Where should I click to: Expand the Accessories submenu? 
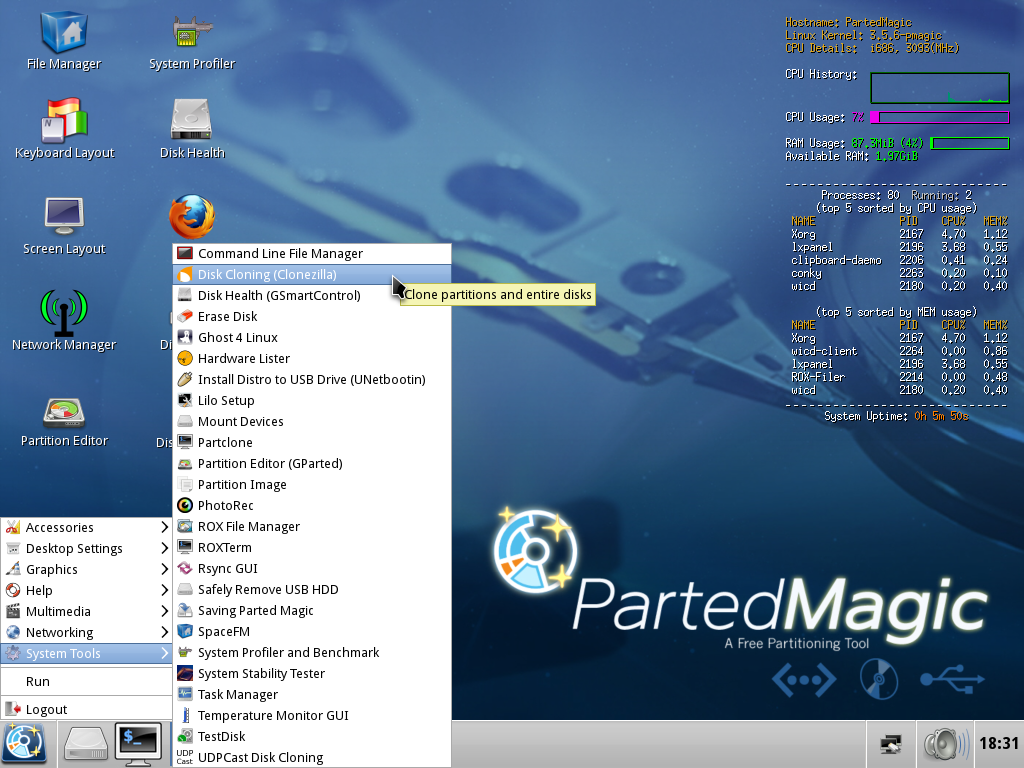click(86, 527)
